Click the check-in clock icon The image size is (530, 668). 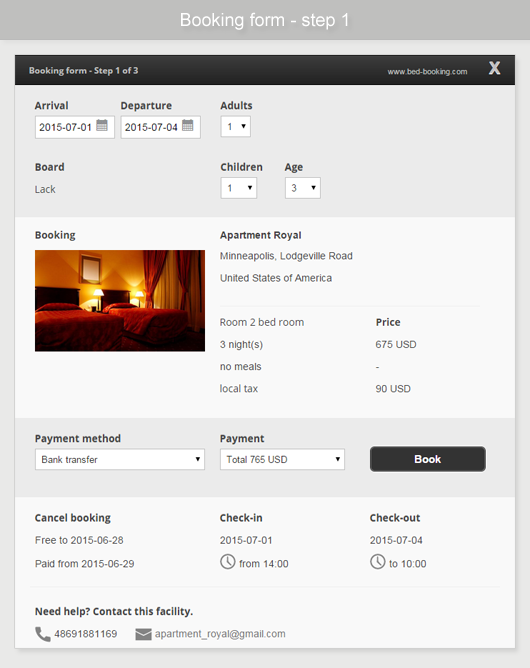coord(228,561)
